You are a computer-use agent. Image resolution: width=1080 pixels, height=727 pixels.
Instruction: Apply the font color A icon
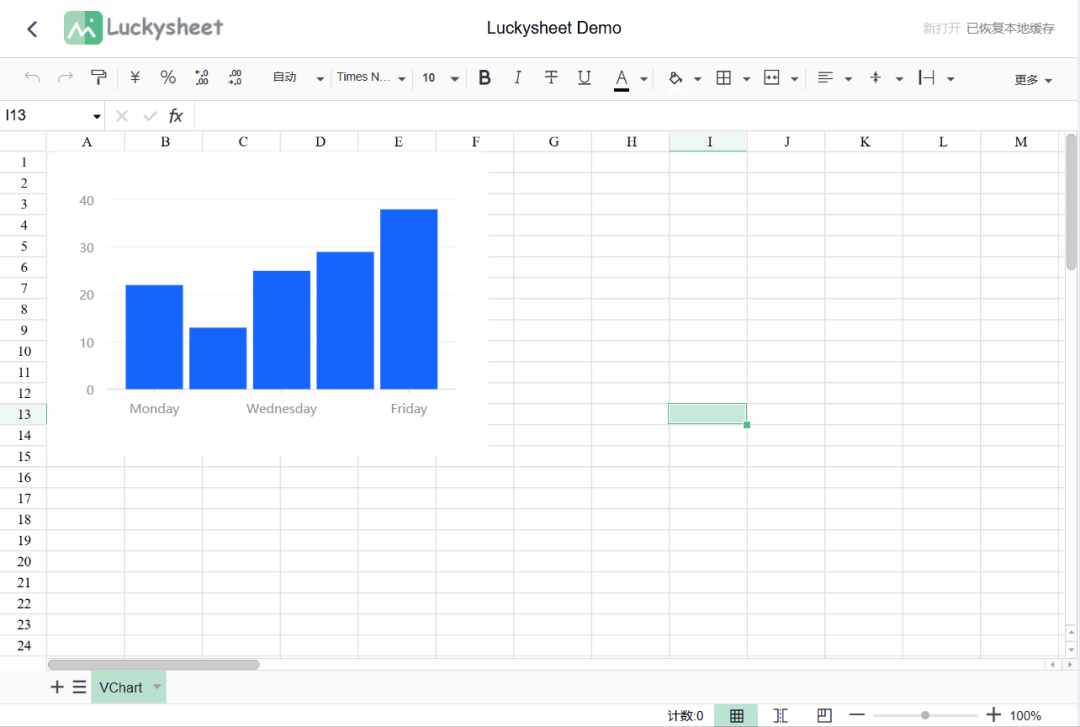(621, 79)
